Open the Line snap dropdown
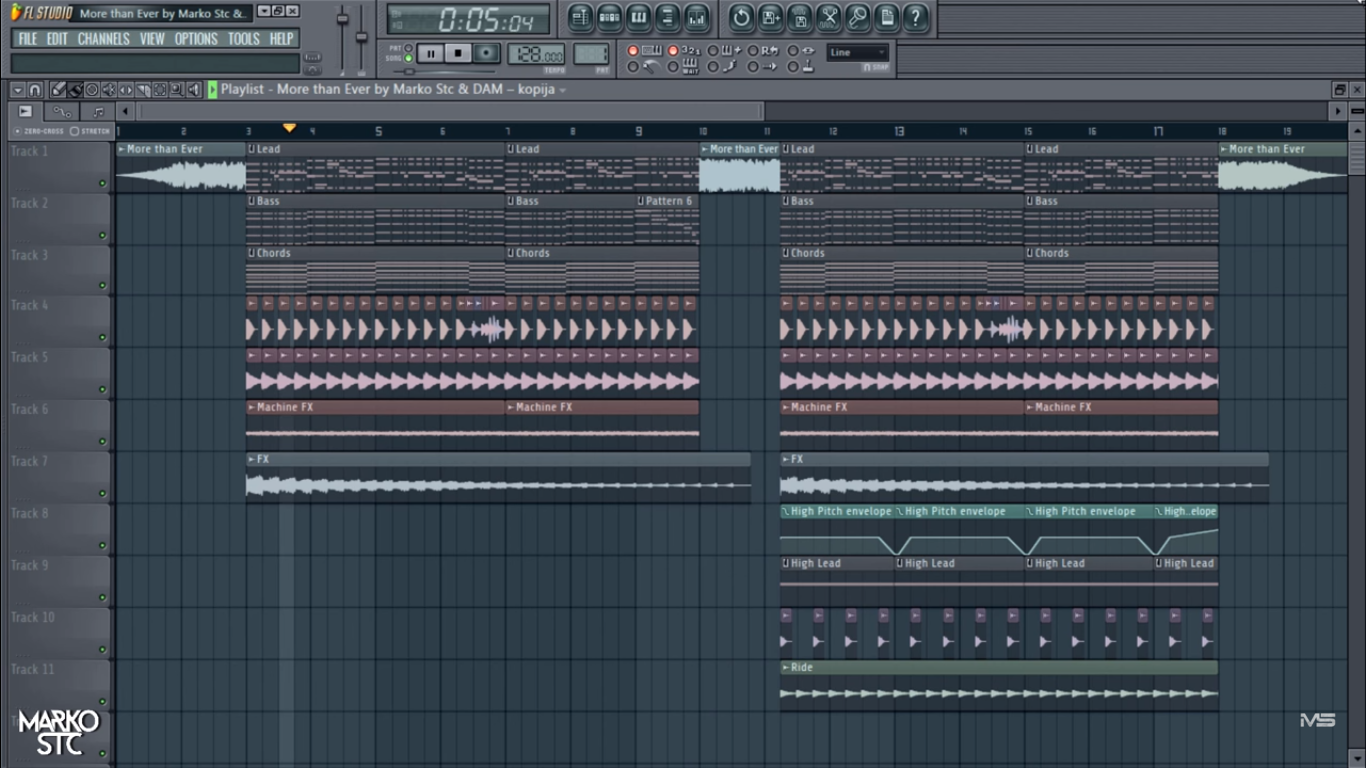The image size is (1366, 768). pyautogui.click(x=857, y=52)
